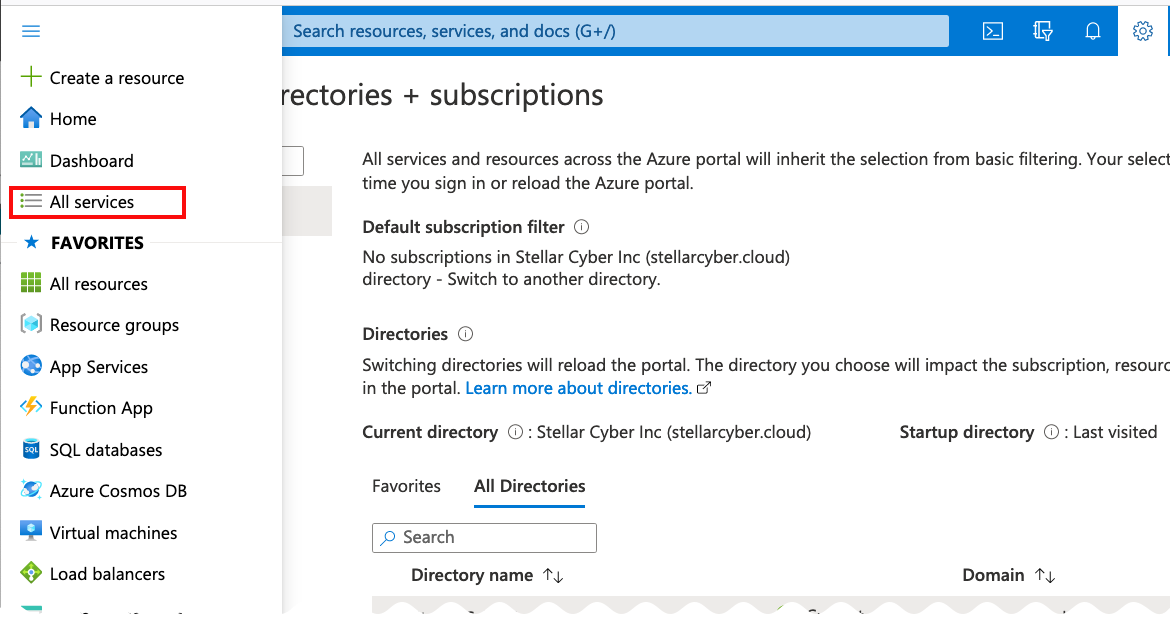Switch to the Favorites tab
This screenshot has width=1170, height=638.
coord(406,486)
